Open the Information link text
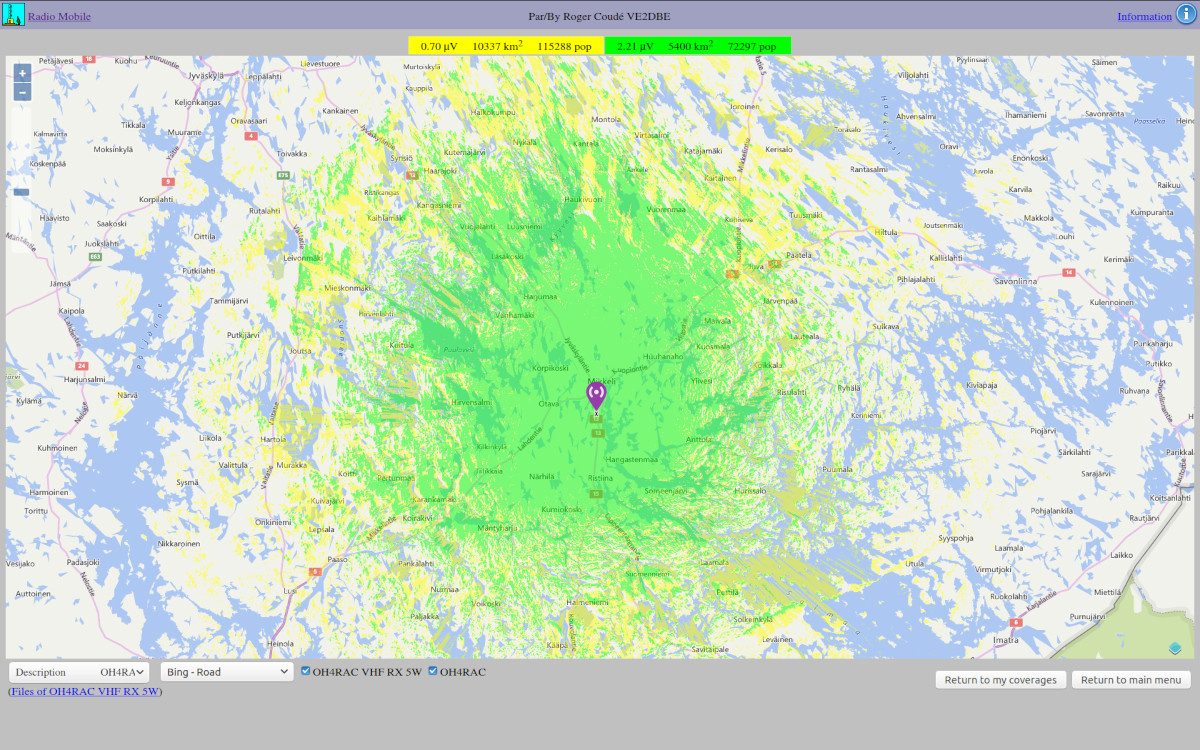1200x750 pixels. point(1144,16)
